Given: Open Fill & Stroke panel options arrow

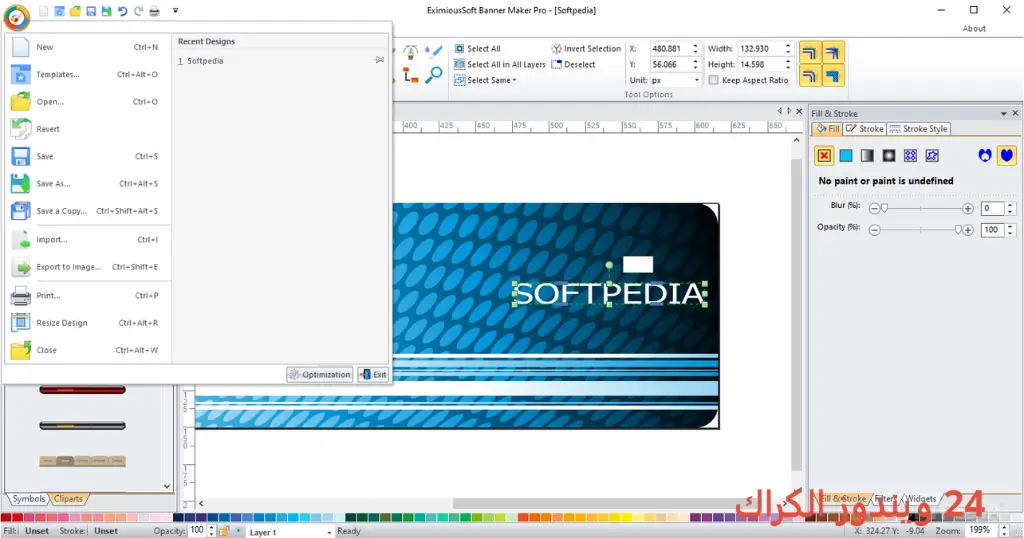Looking at the screenshot, I should pos(1004,114).
